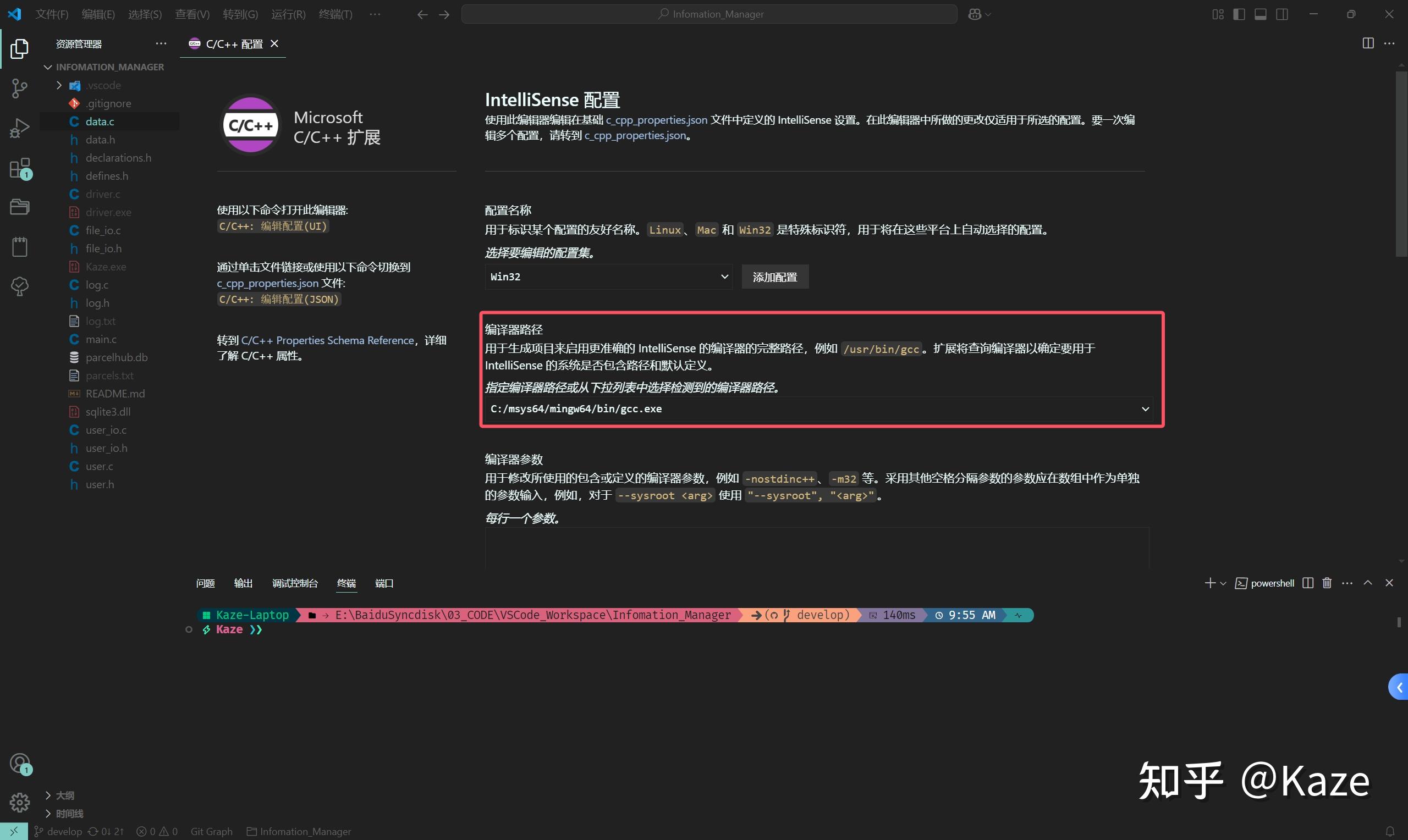This screenshot has height=840, width=1408.
Task: Create a new terminal with plus icon
Action: coord(1209,583)
